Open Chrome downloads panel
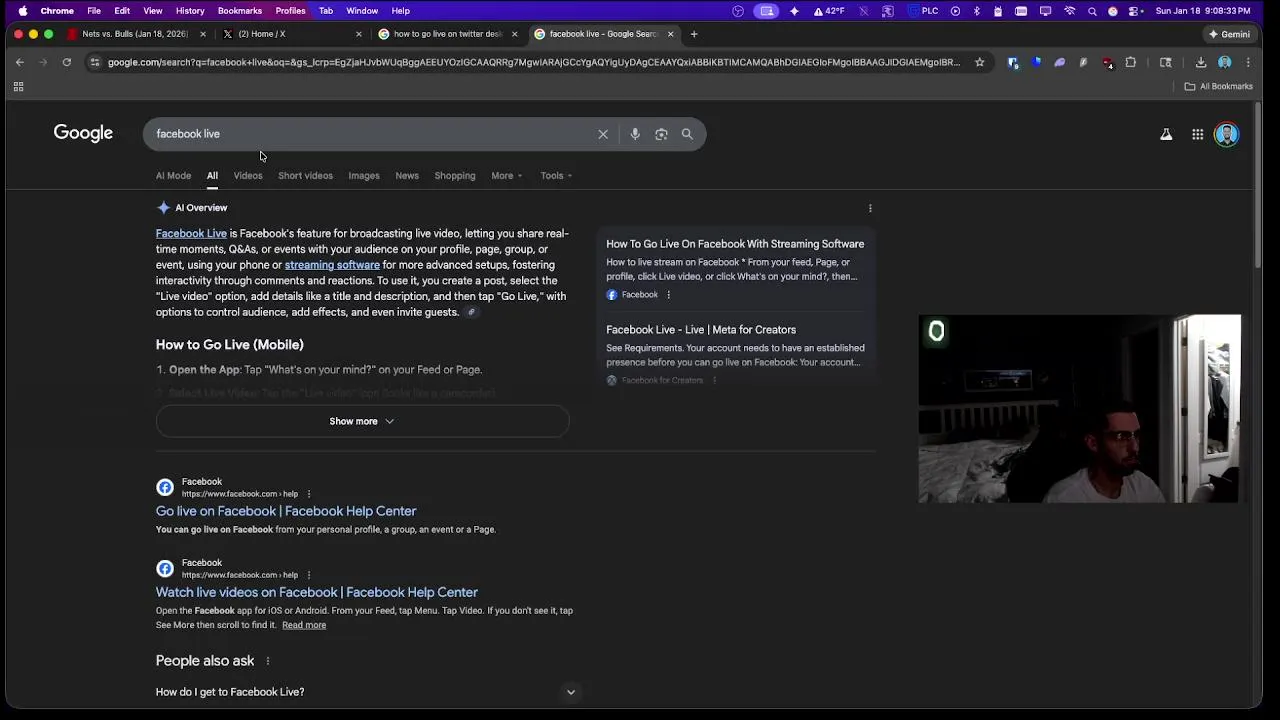Viewport: 1280px width, 720px height. pos(1201,62)
